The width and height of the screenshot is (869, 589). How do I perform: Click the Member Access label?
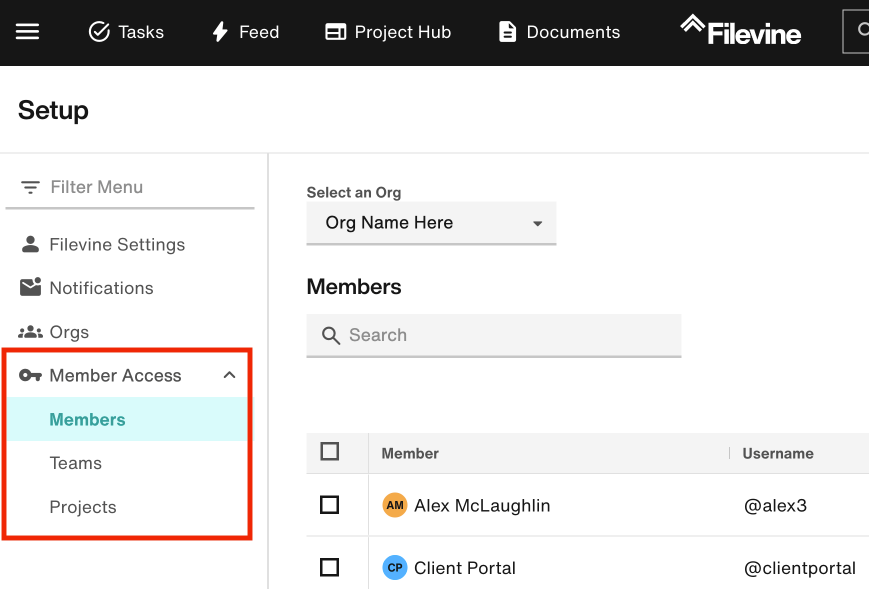115,375
